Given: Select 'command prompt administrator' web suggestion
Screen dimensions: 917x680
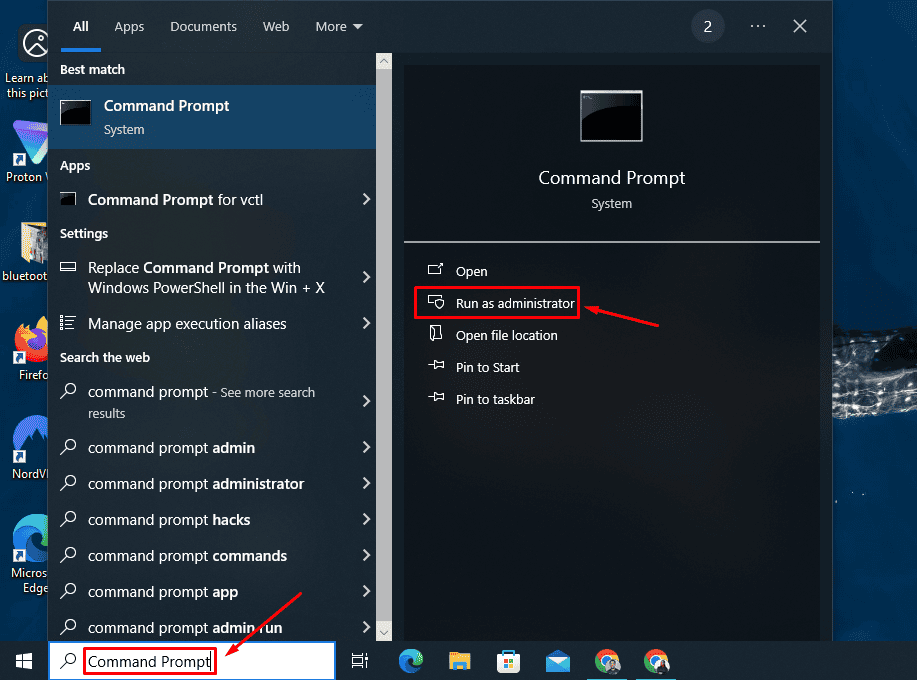Looking at the screenshot, I should point(212,484).
